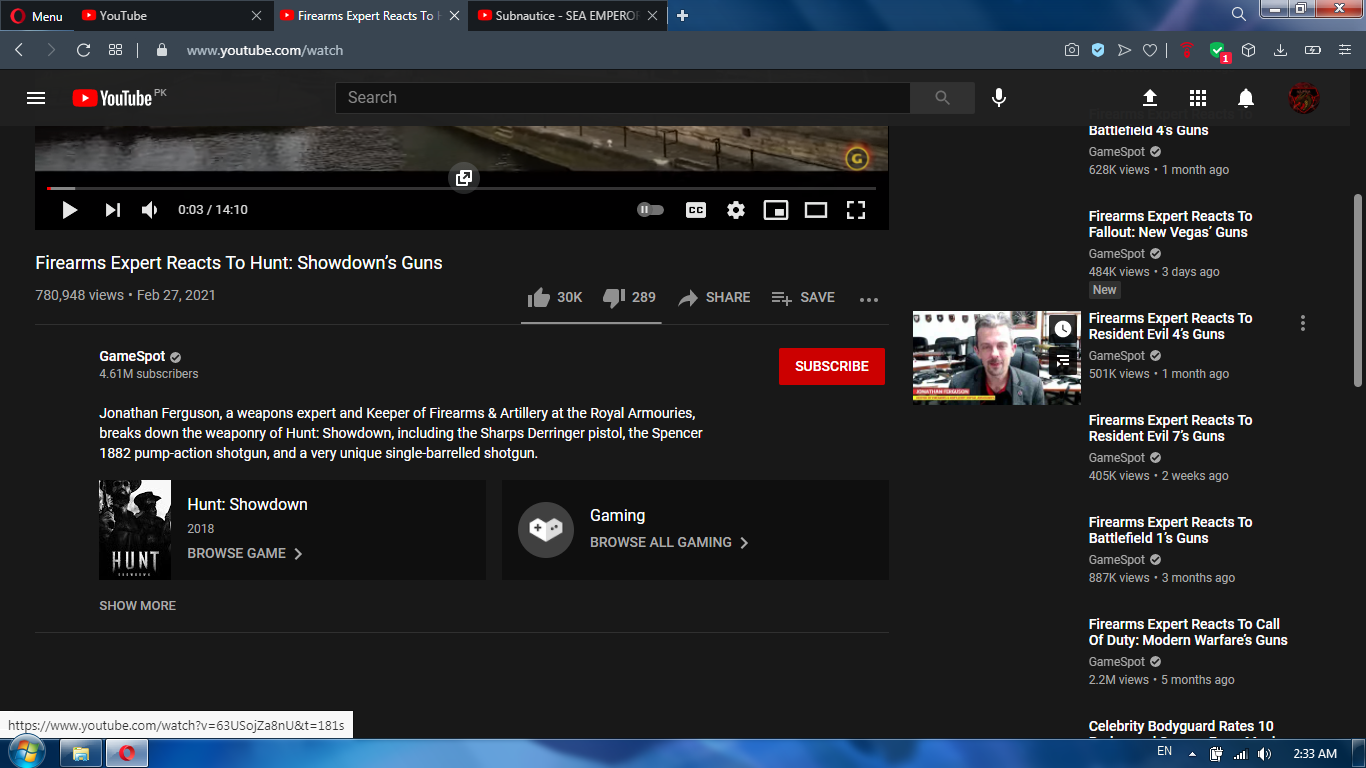The width and height of the screenshot is (1366, 768).
Task: Pop out video with detach icon
Action: coord(464,178)
